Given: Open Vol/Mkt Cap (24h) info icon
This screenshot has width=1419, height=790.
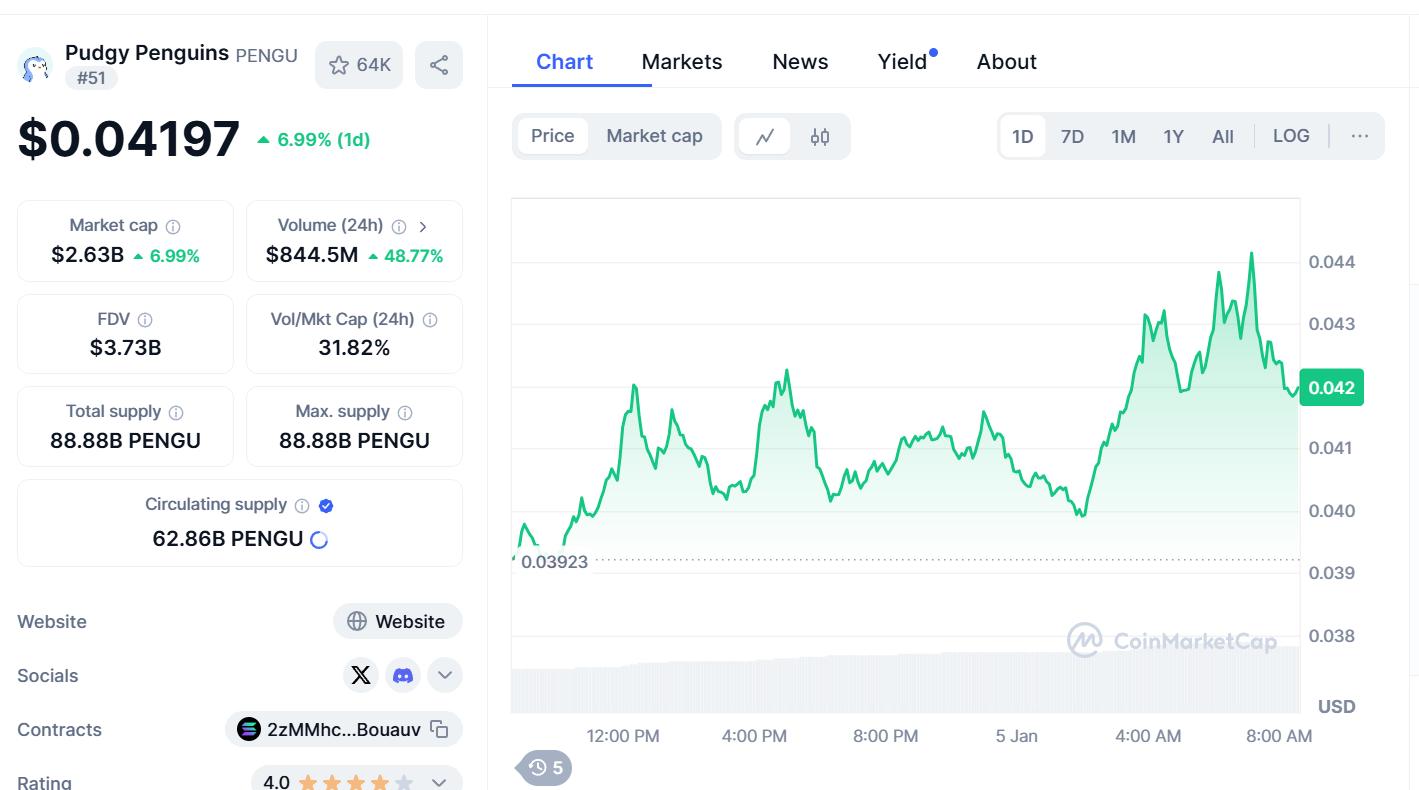Looking at the screenshot, I should pos(430,320).
